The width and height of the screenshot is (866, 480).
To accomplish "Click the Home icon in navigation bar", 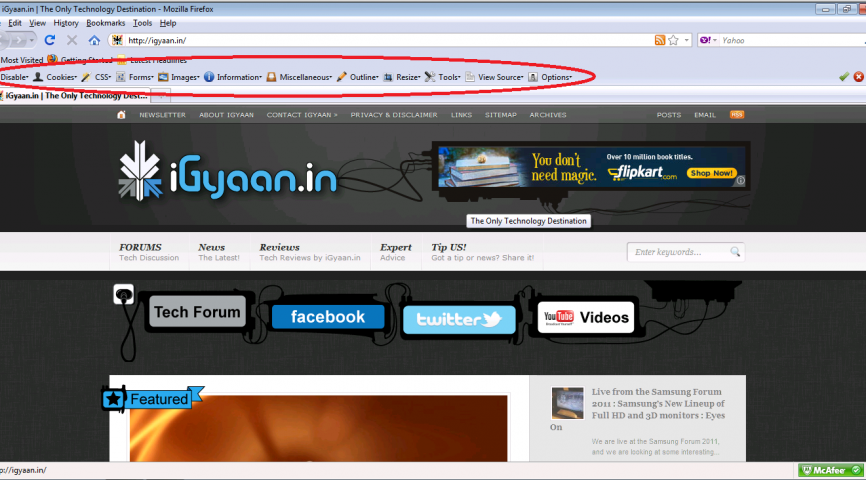I will tap(94, 40).
